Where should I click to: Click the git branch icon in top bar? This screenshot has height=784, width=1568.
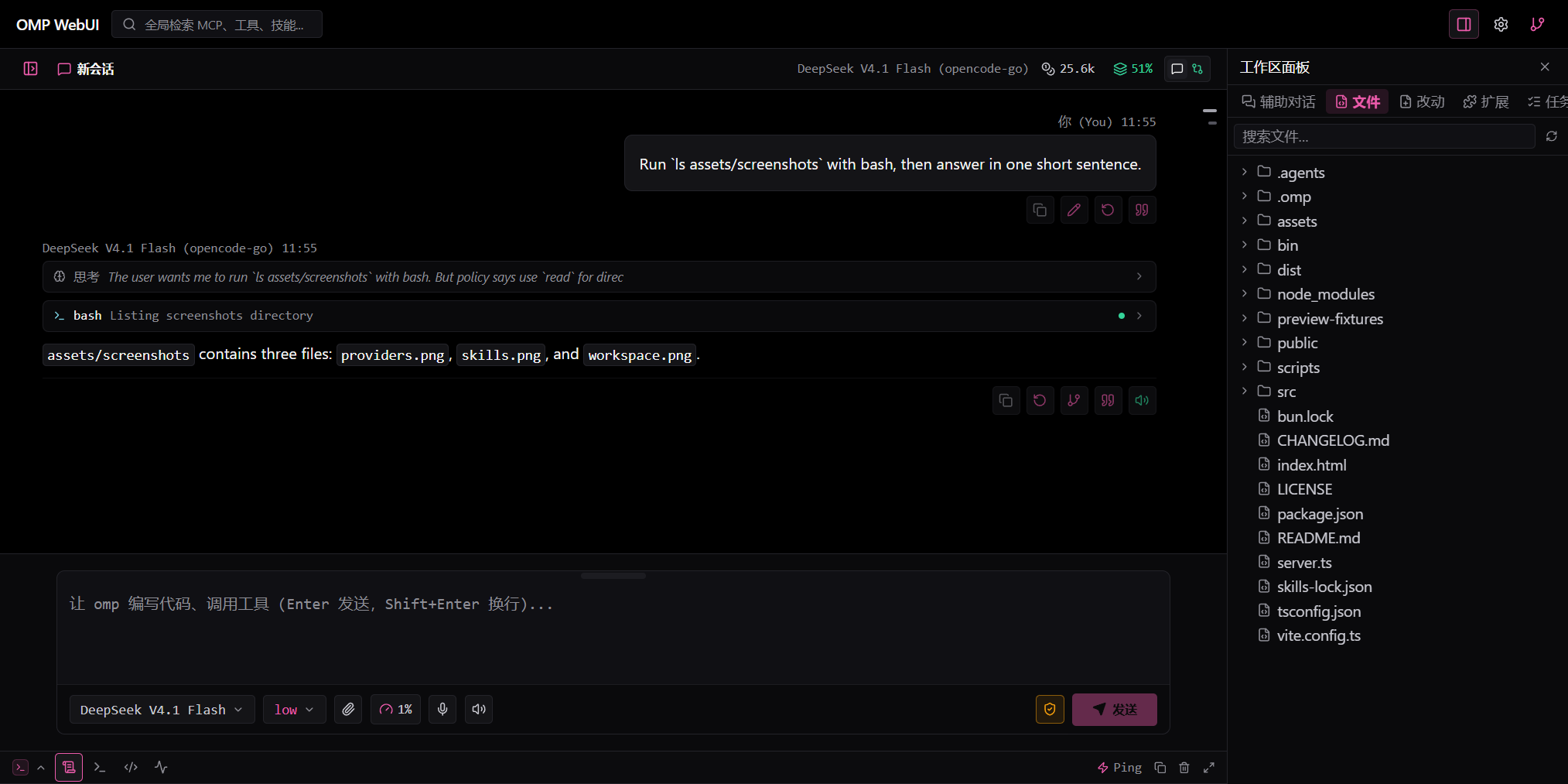point(1537,25)
